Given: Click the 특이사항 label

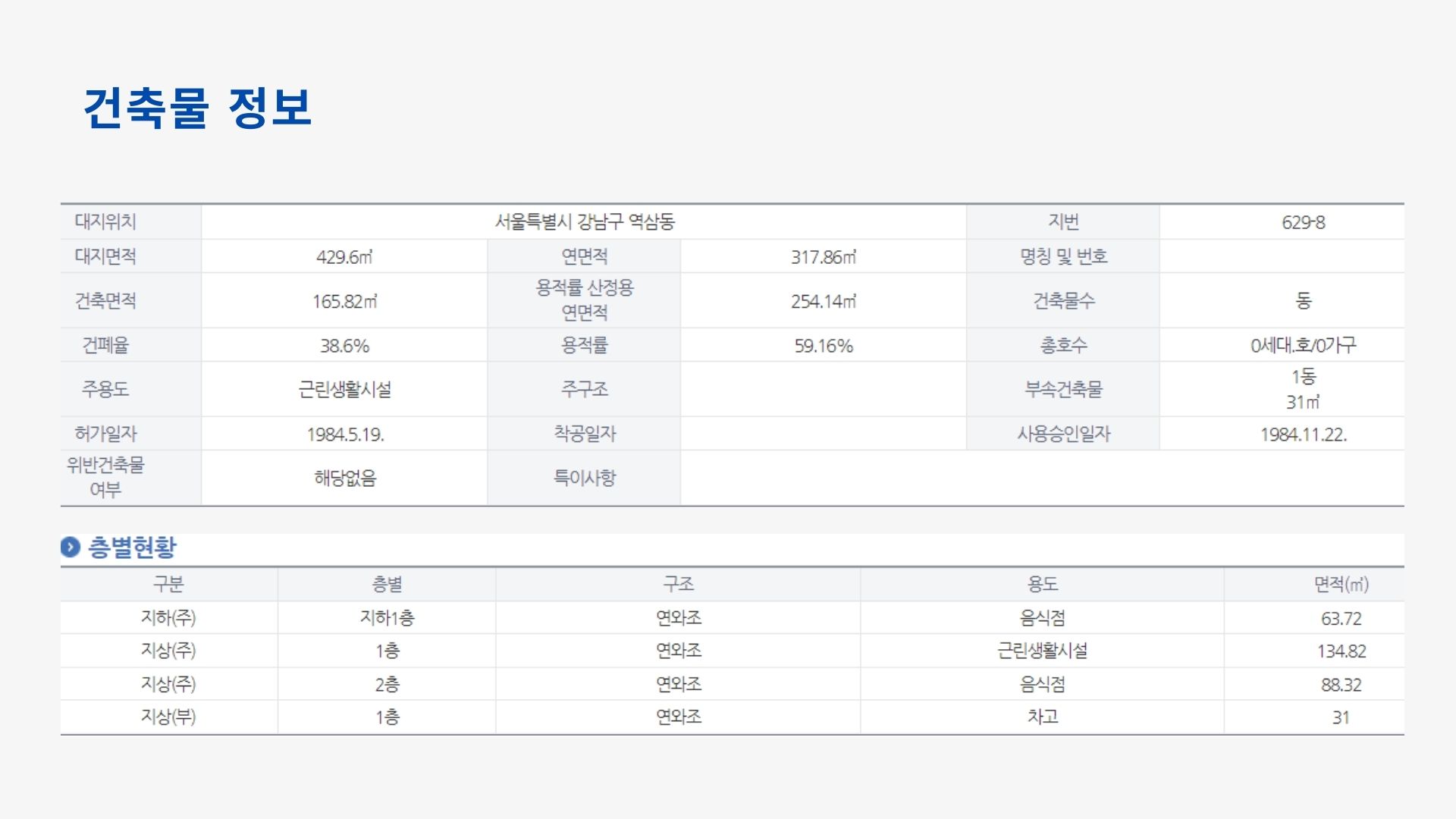Looking at the screenshot, I should click(x=585, y=478).
